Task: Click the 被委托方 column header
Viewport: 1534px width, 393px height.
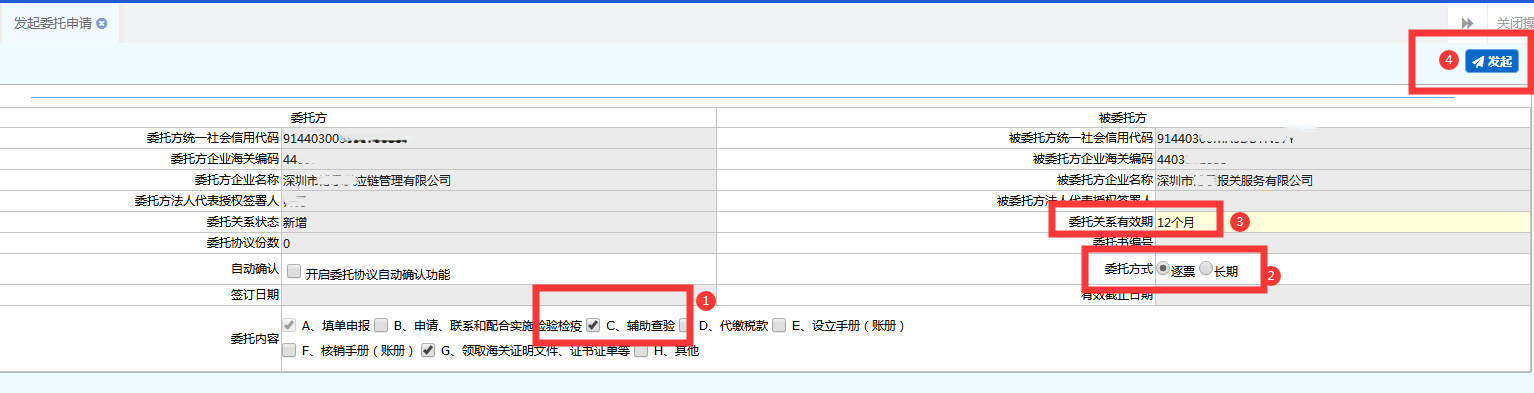Action: coord(1122,117)
